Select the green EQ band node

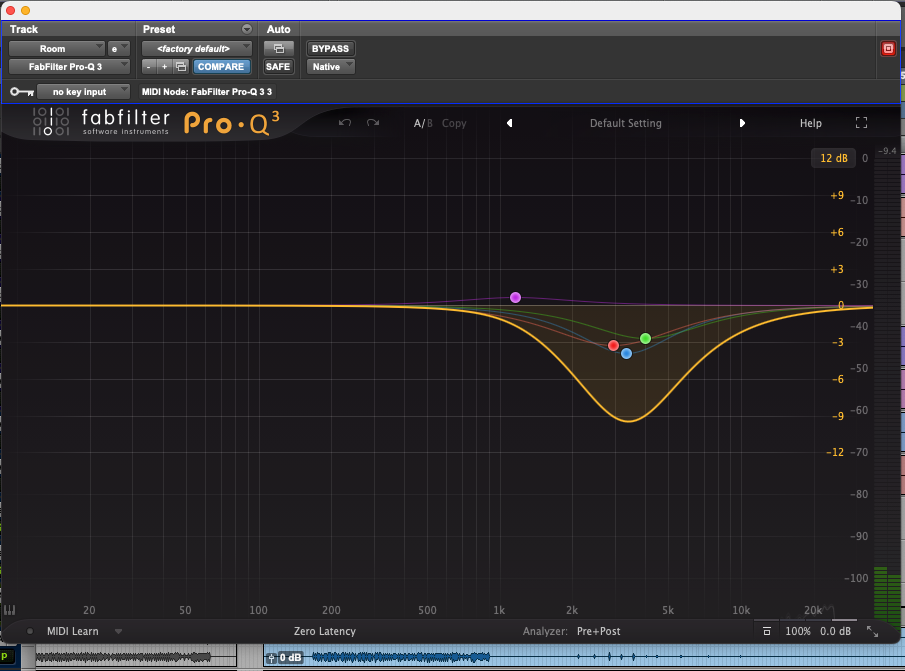pyautogui.click(x=645, y=339)
